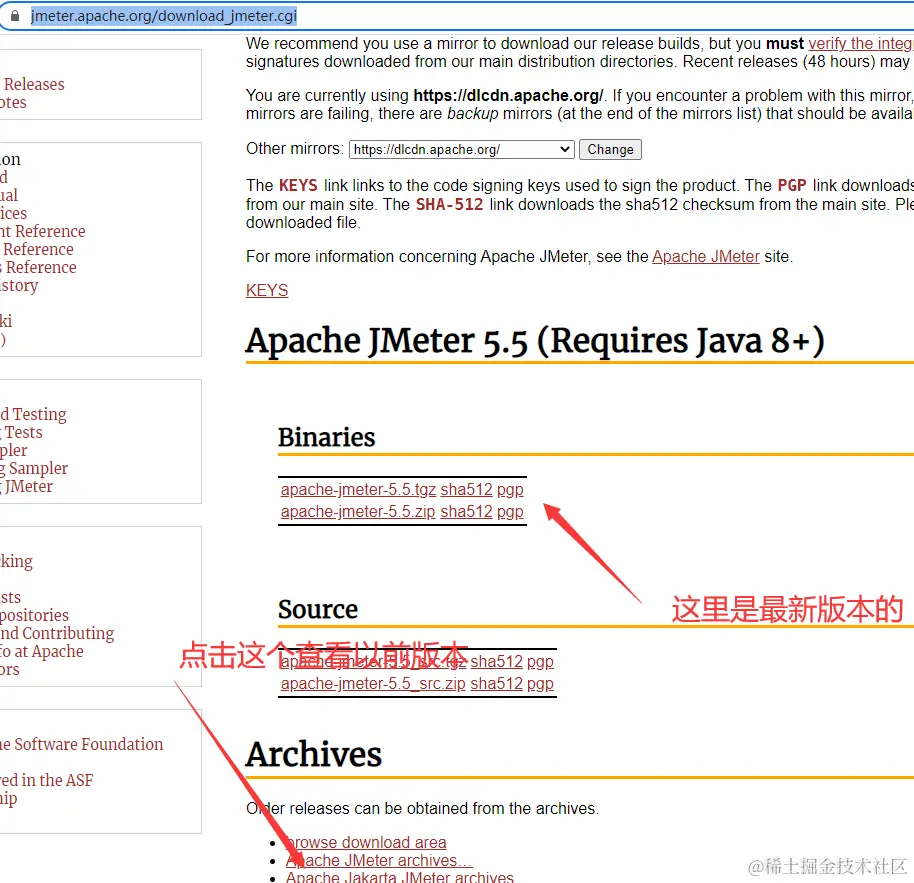Open sidebar link 'nd Contributing'
This screenshot has height=883, width=914.
point(57,634)
